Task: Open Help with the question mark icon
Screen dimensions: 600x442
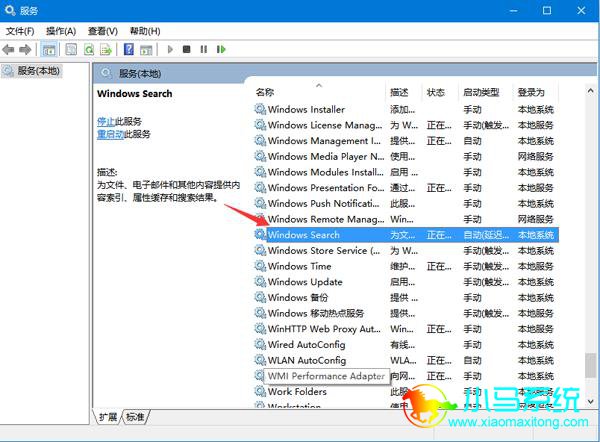Action: tap(129, 49)
